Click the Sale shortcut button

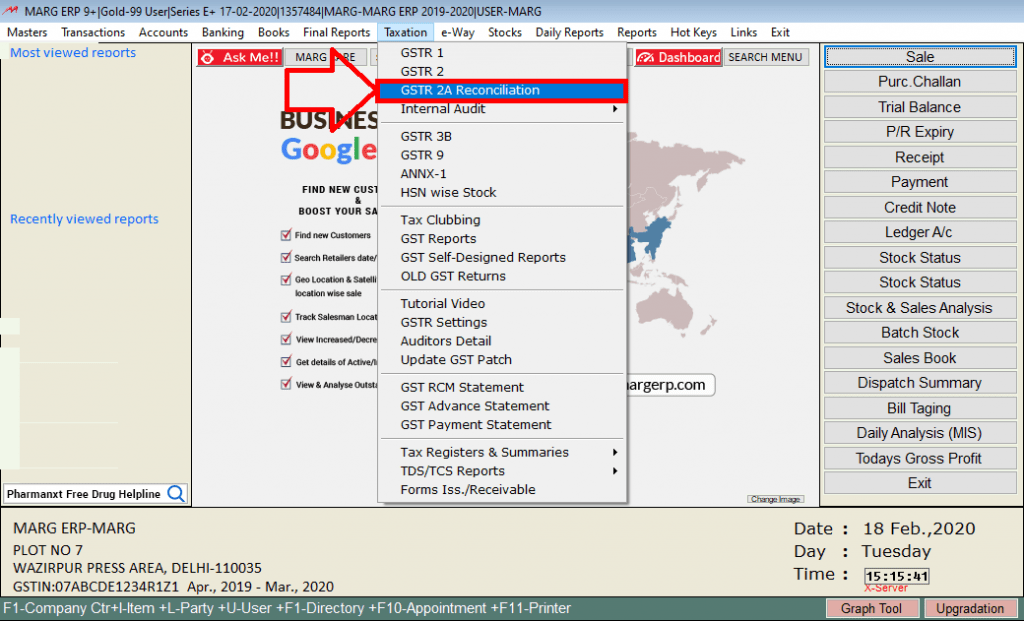coord(920,57)
